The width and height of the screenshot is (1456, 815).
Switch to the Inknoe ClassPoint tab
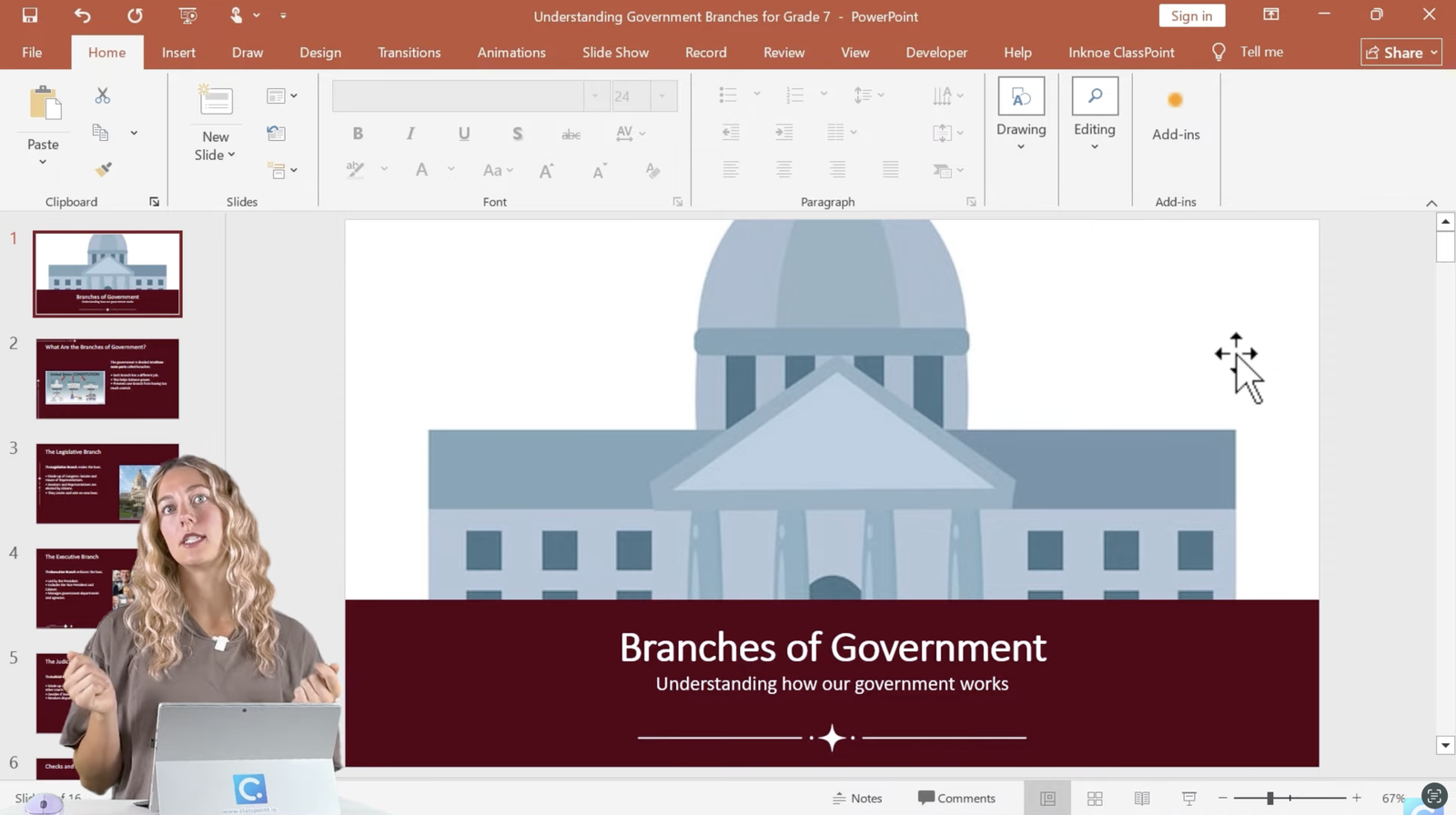(1121, 52)
